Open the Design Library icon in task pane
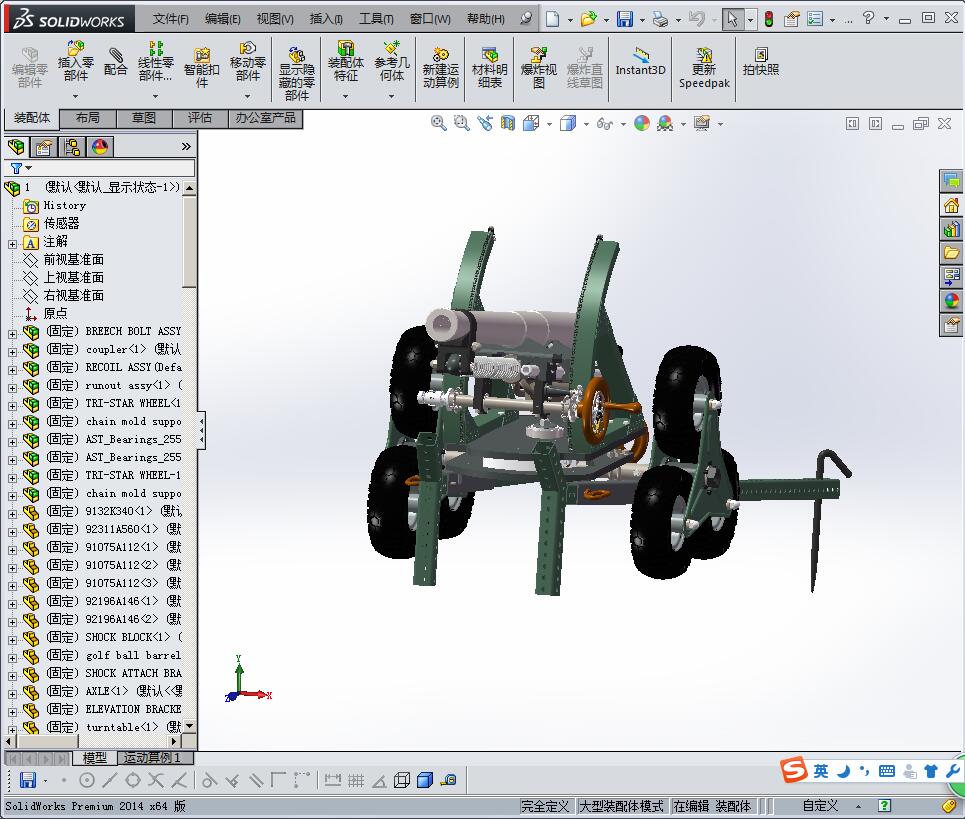The image size is (965, 819). 951,230
